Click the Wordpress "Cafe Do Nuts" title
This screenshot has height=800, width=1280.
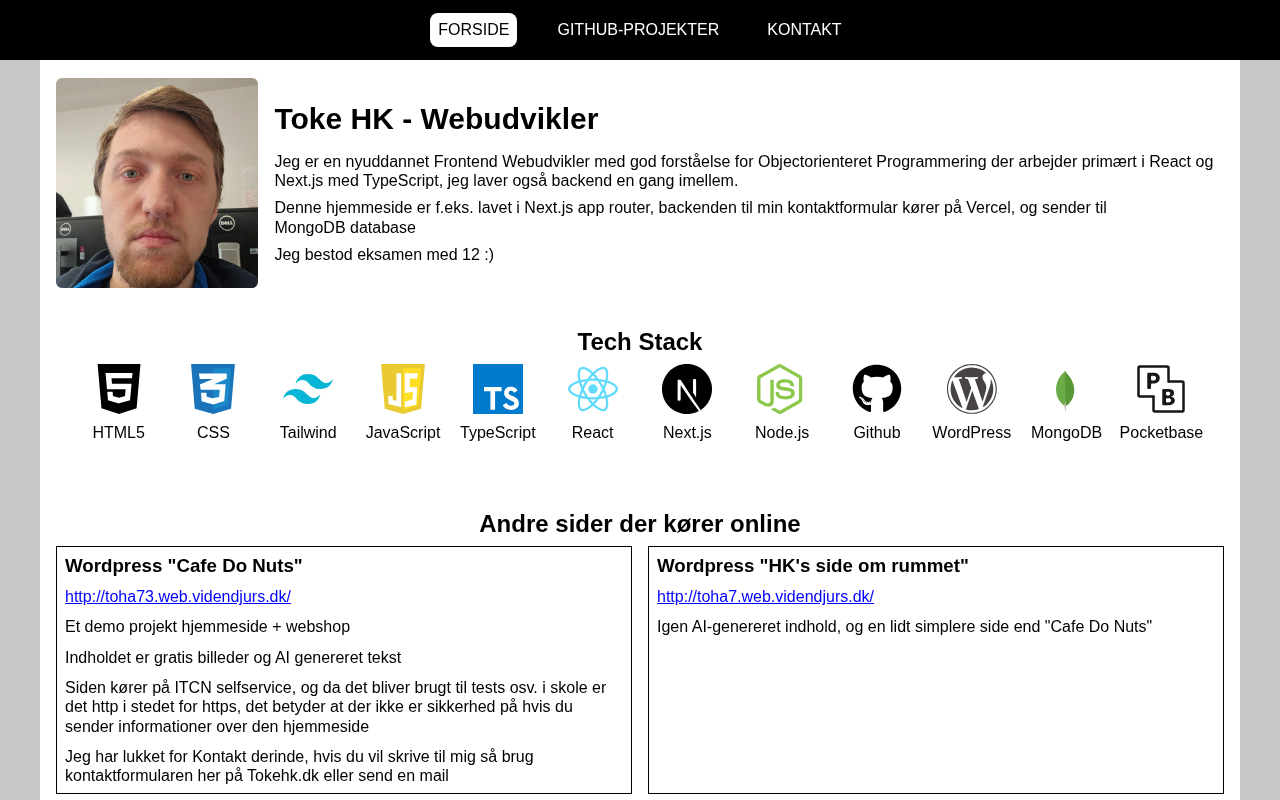coord(184,566)
